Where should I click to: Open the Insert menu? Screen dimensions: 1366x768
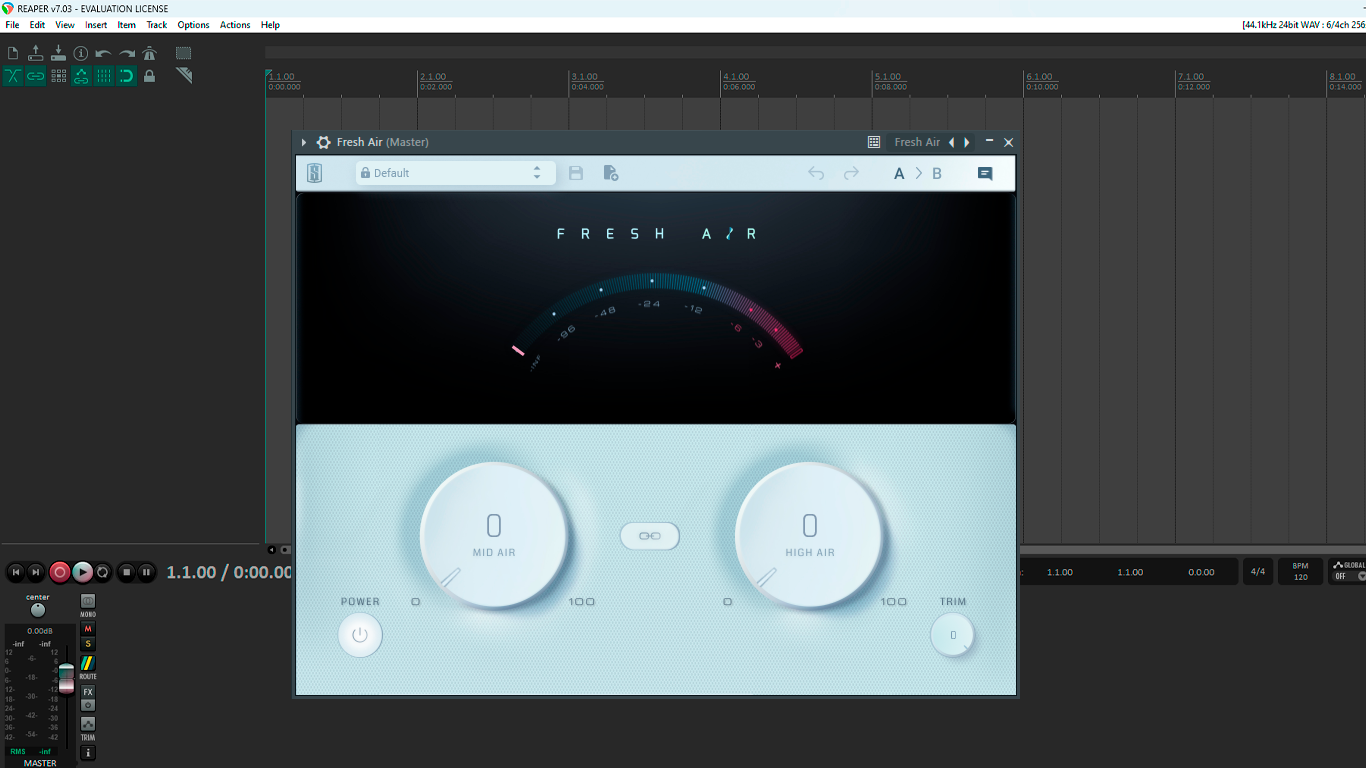[96, 25]
